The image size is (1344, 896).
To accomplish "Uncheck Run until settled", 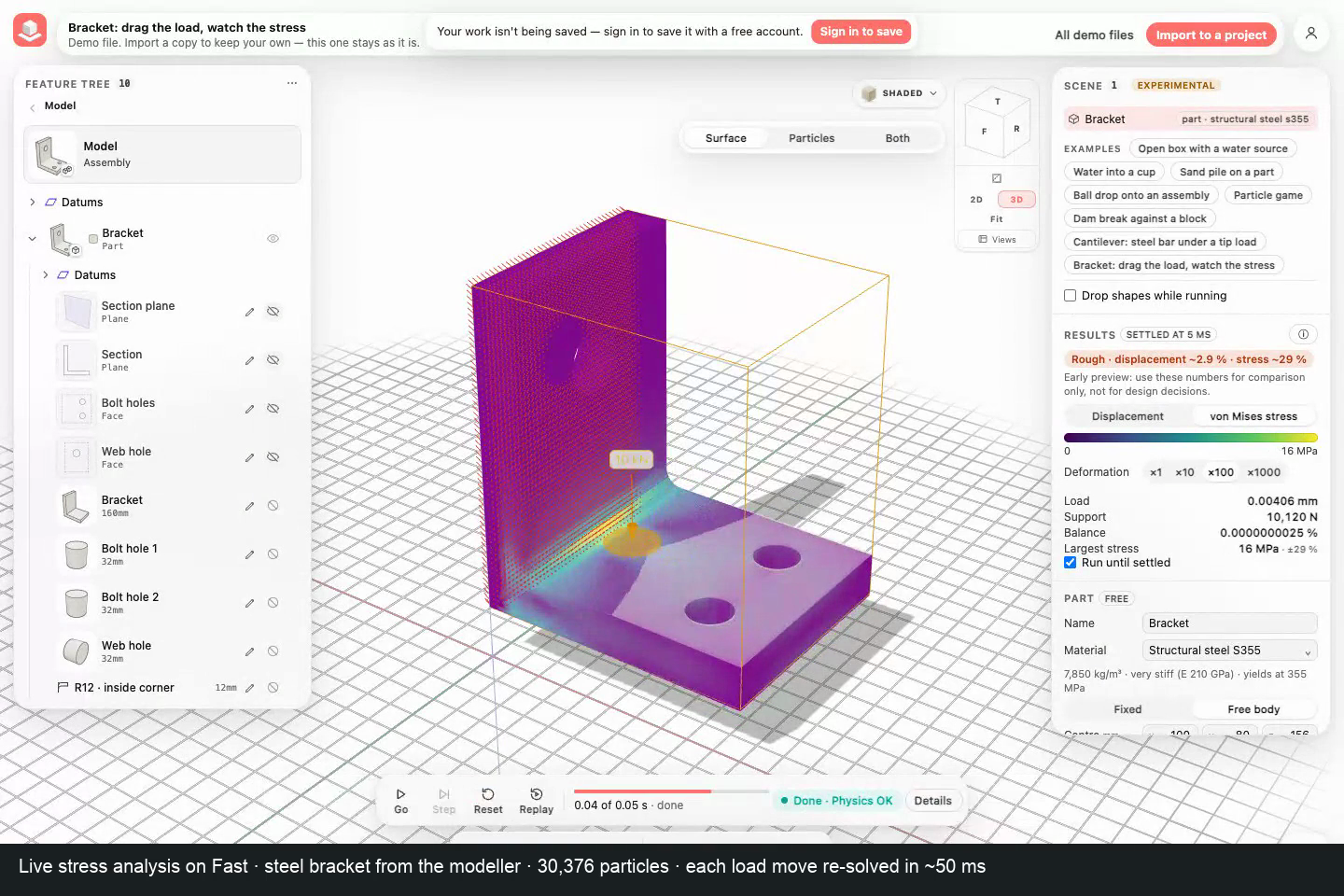I will point(1071,563).
